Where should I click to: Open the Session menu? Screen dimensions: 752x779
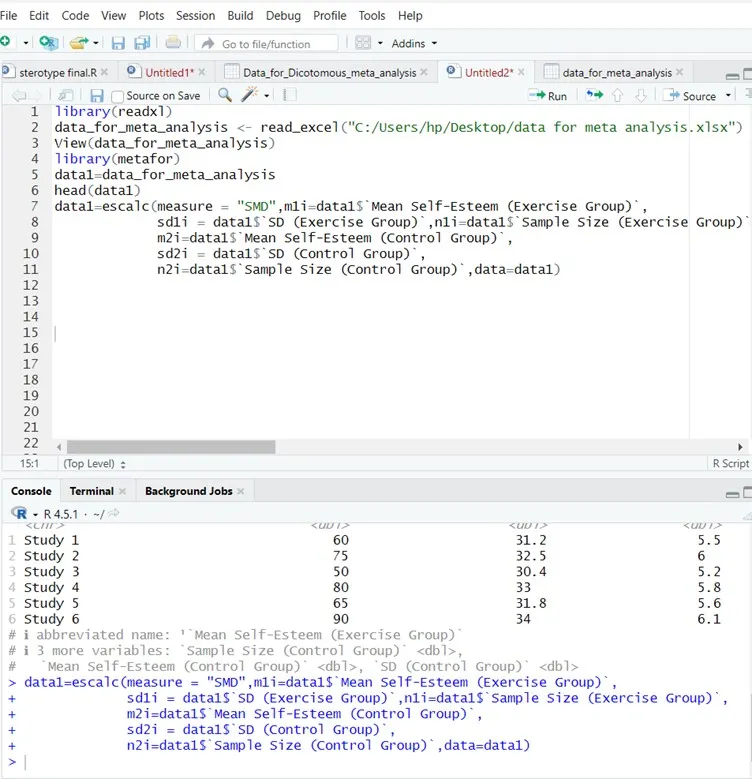coord(195,16)
